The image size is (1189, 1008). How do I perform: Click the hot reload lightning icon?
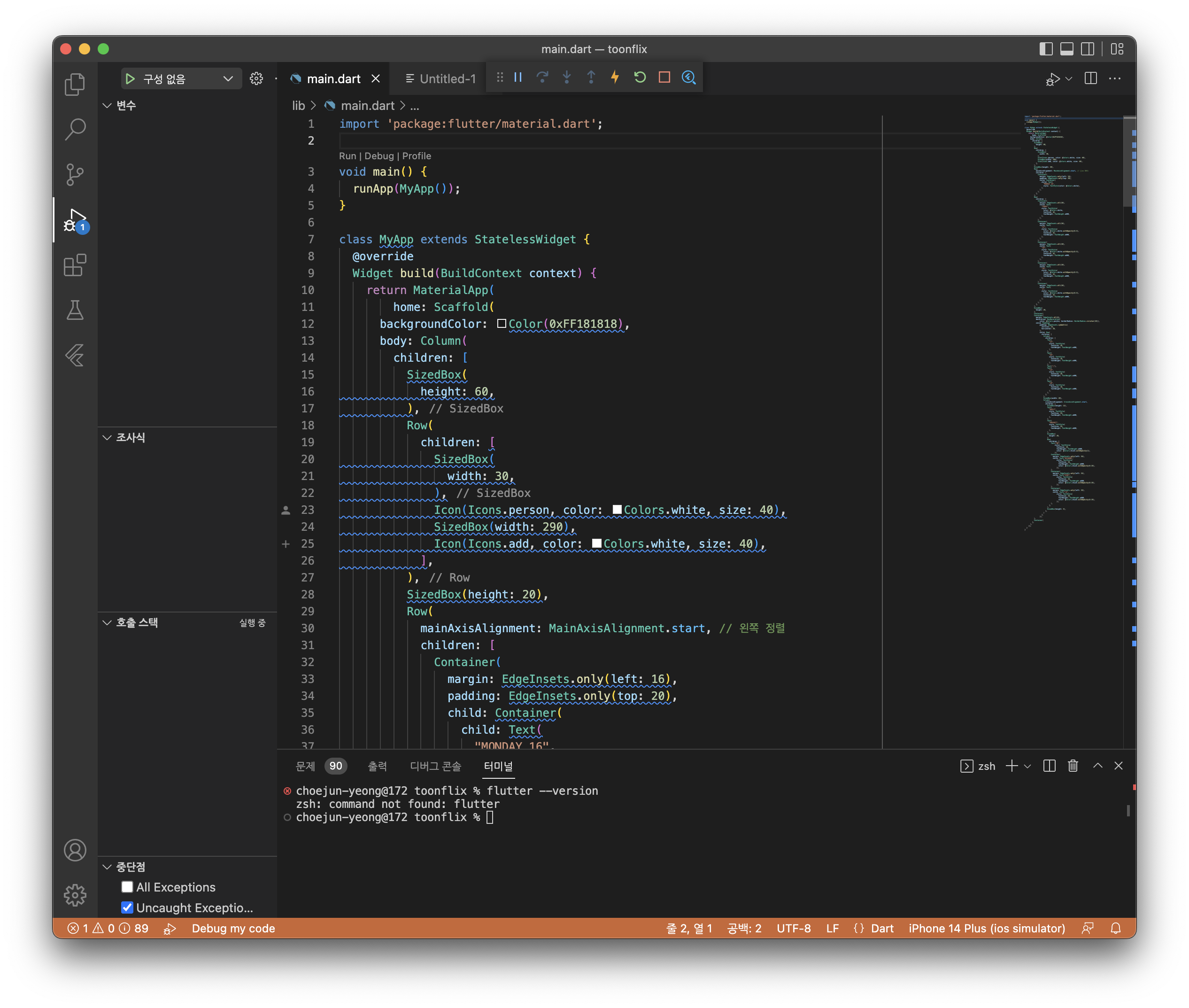(x=615, y=78)
